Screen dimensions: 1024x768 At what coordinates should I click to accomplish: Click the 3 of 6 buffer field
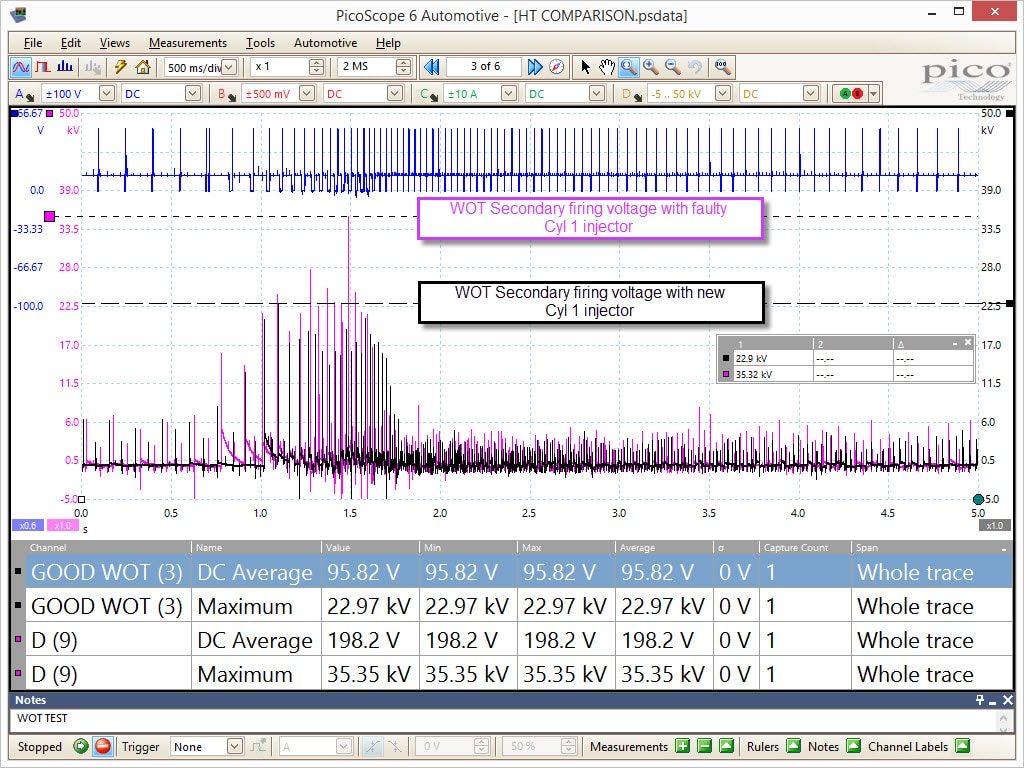(x=485, y=67)
